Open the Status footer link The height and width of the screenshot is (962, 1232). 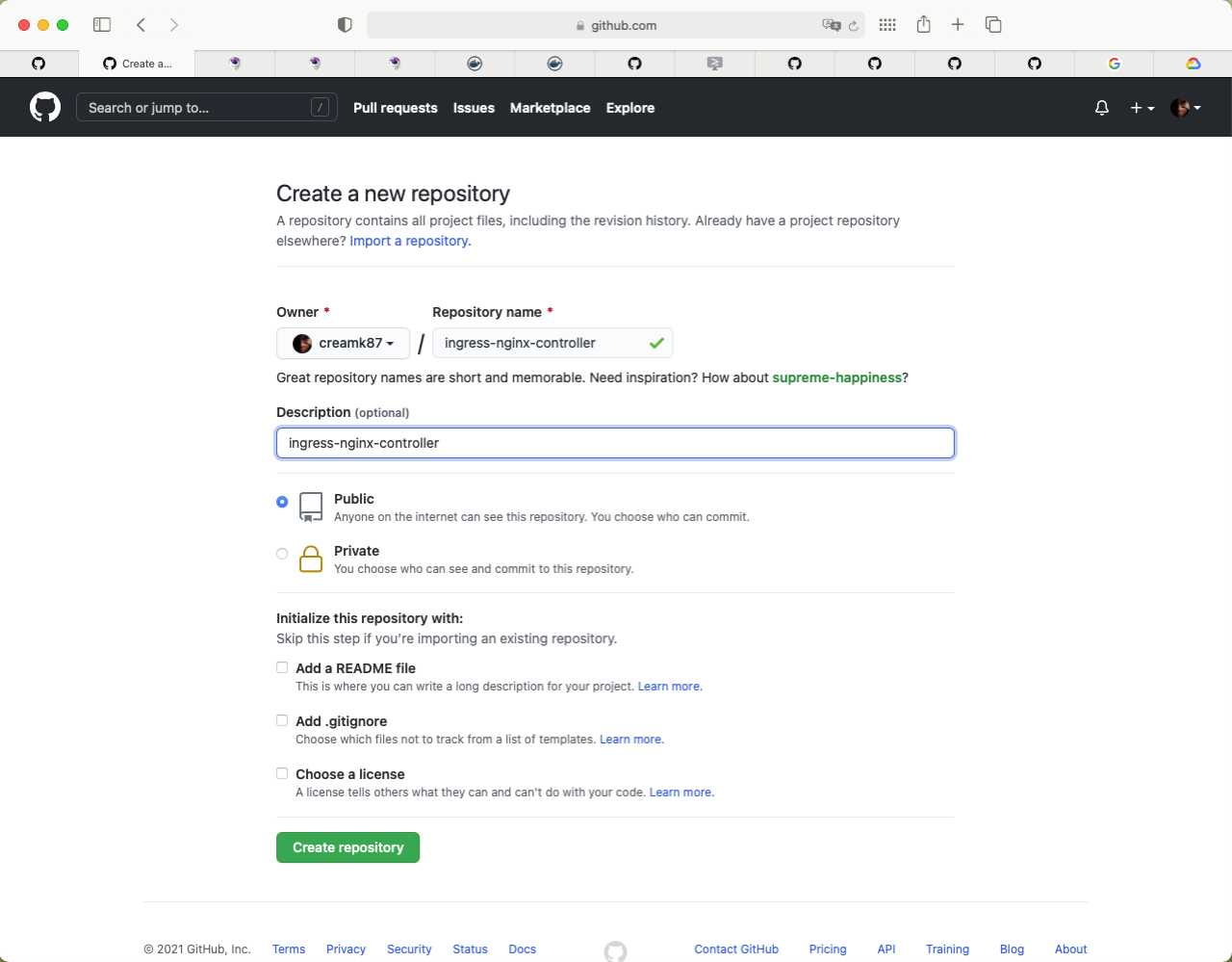point(470,949)
